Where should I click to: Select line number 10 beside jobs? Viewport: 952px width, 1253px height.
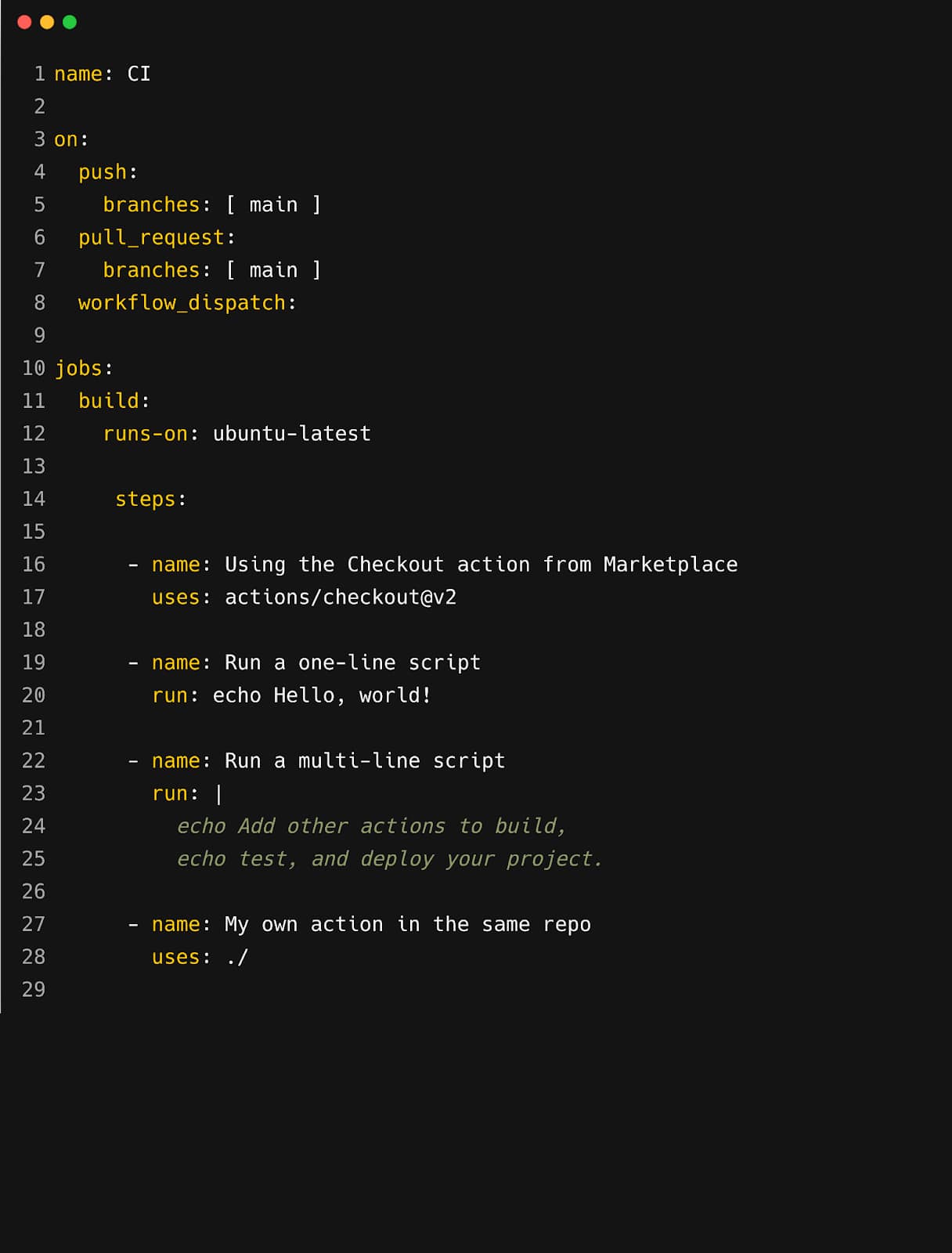click(34, 368)
